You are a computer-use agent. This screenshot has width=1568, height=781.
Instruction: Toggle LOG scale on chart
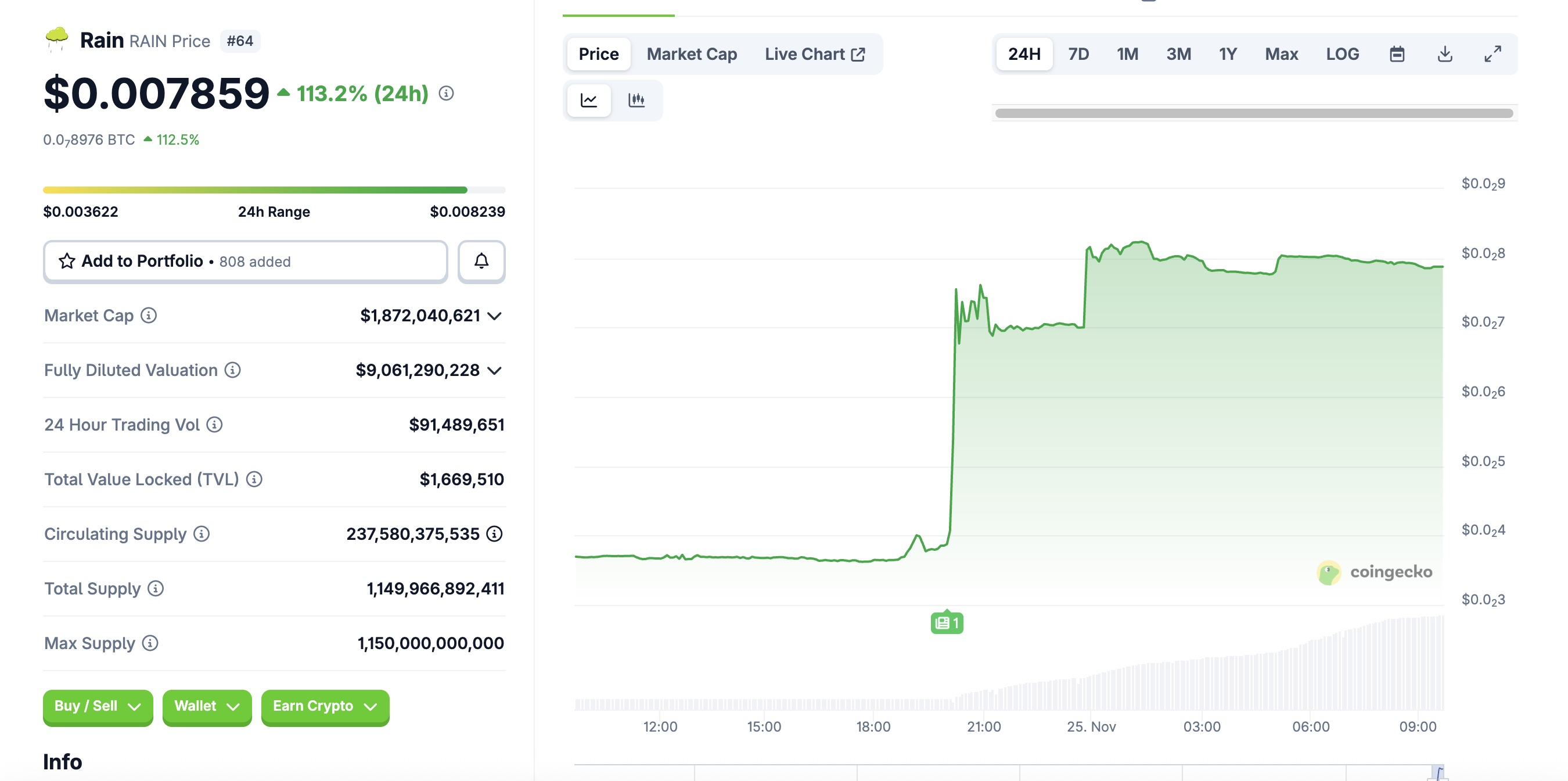[1342, 54]
